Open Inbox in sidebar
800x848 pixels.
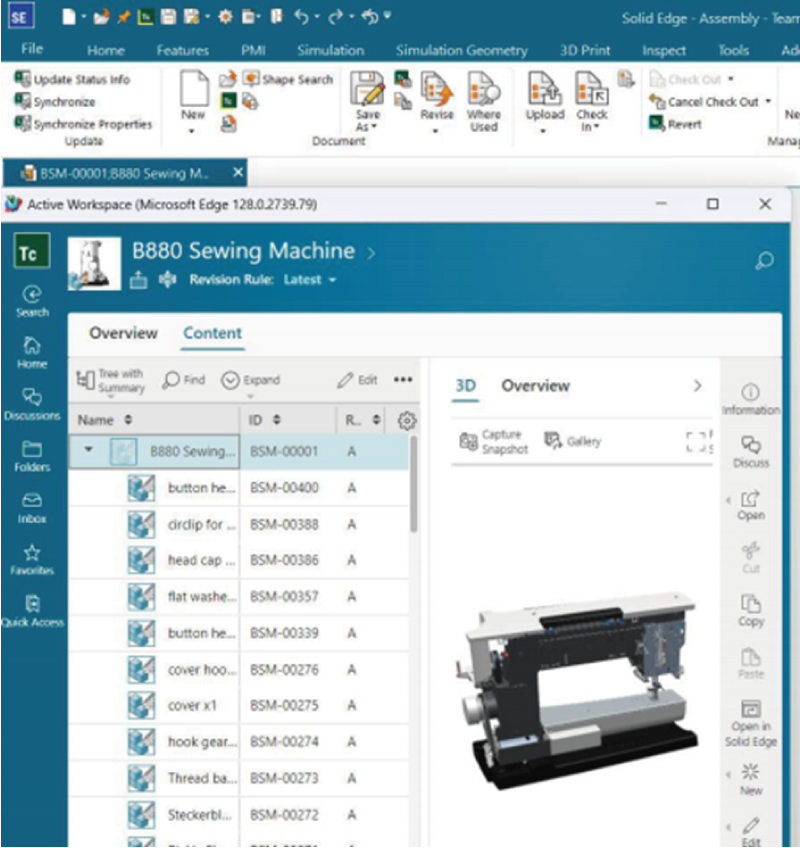pyautogui.click(x=32, y=508)
